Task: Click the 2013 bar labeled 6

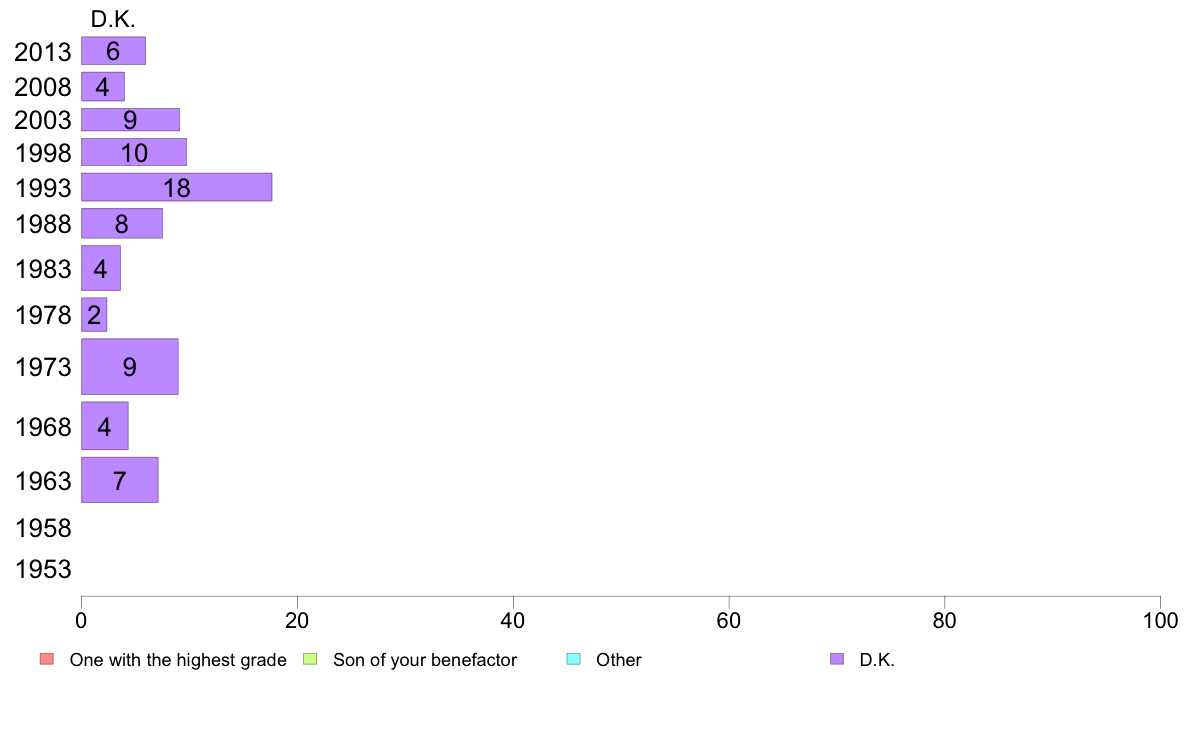Action: (114, 51)
